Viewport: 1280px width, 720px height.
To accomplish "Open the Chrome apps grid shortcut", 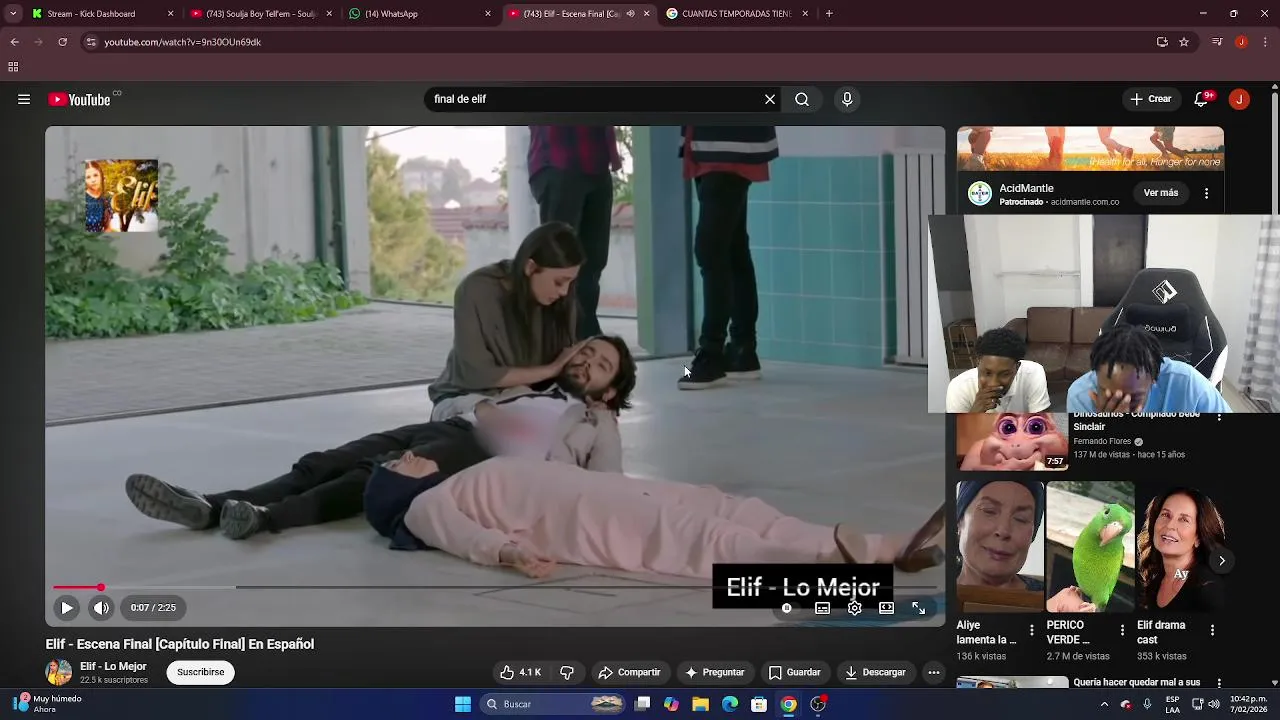I will 13,67.
